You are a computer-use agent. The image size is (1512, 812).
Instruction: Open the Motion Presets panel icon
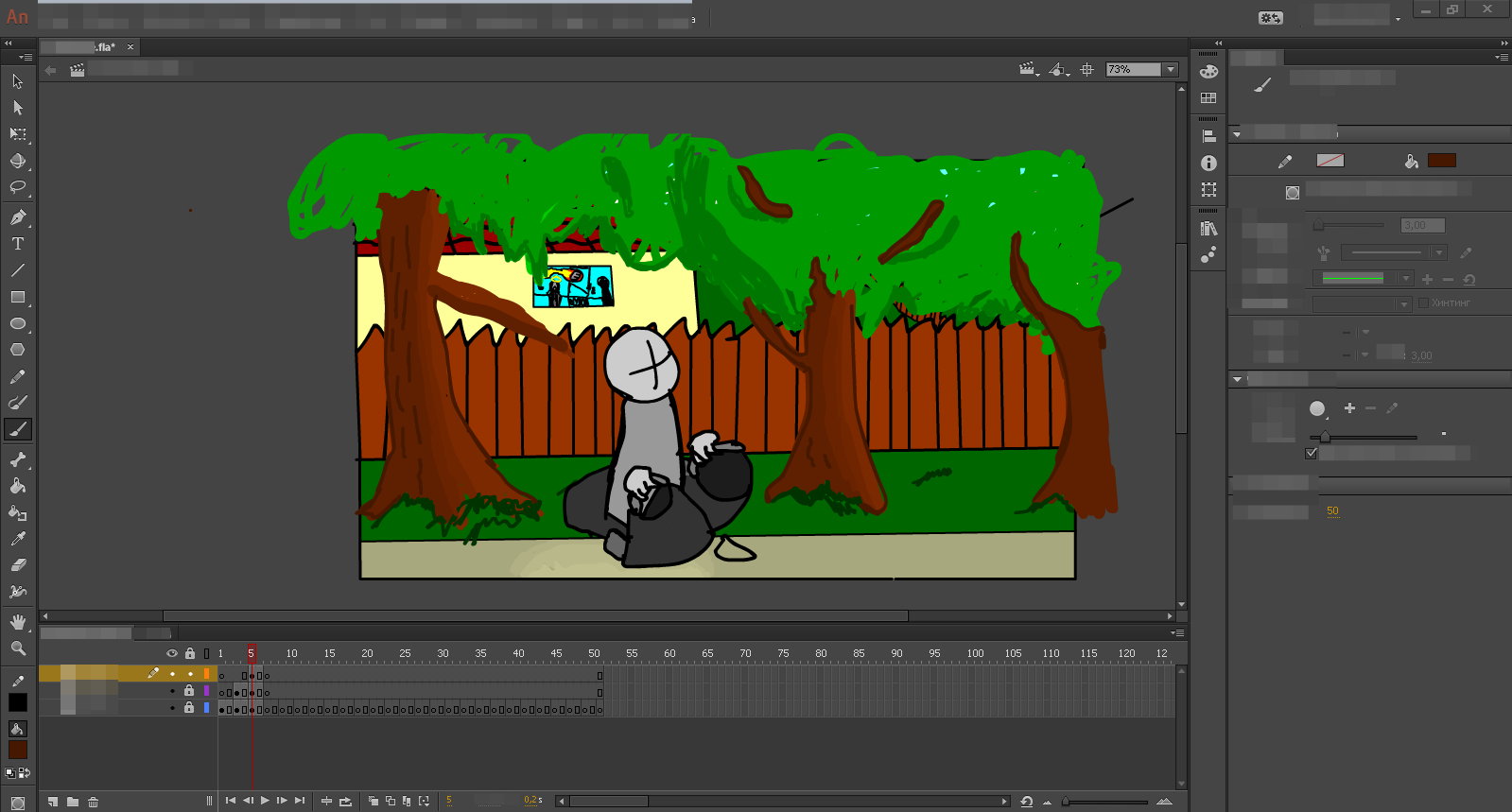pos(1208,255)
